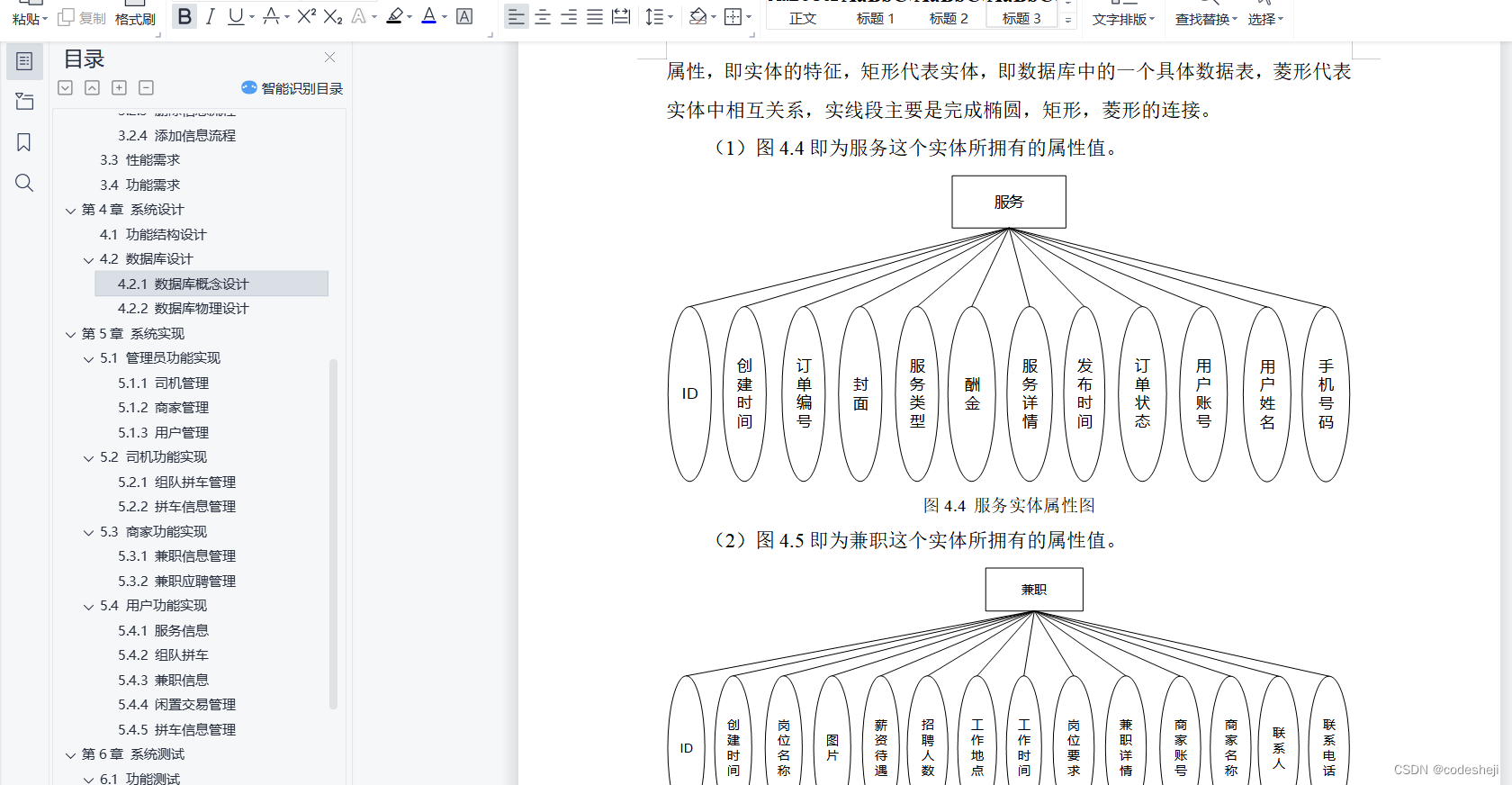The image size is (1512, 785).
Task: Click expand-all outline levels icon
Action: [65, 87]
